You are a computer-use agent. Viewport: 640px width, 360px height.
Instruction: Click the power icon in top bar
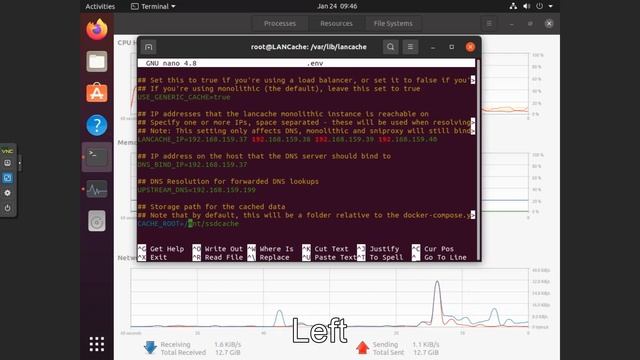(x=540, y=6)
